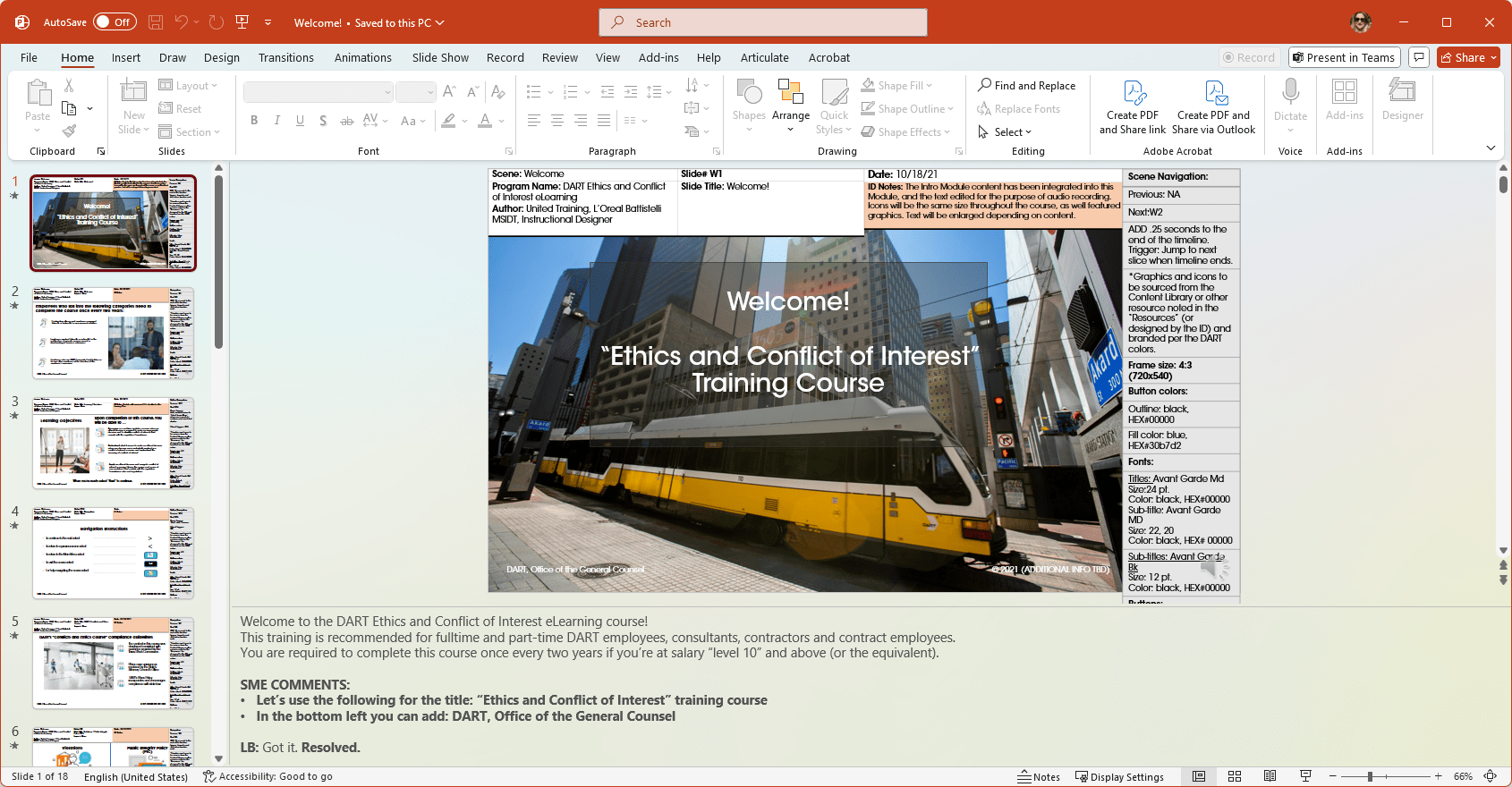Click the Search box
The width and height of the screenshot is (1512, 787).
click(x=763, y=22)
